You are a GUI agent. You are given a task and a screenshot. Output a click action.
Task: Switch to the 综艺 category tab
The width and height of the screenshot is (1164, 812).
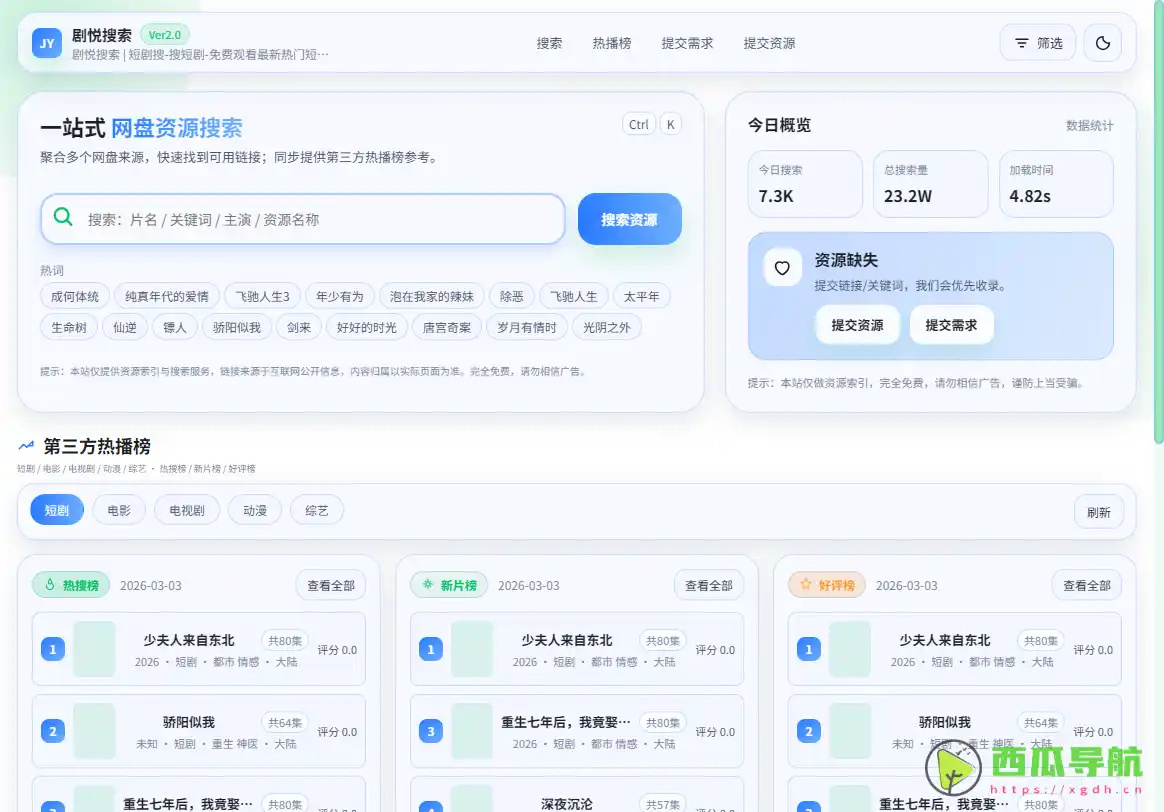[316, 509]
